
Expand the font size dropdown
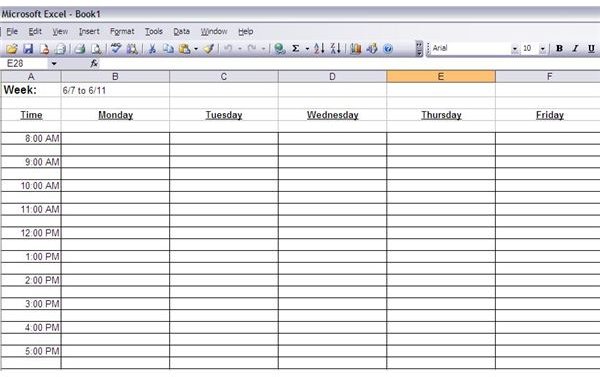click(542, 49)
